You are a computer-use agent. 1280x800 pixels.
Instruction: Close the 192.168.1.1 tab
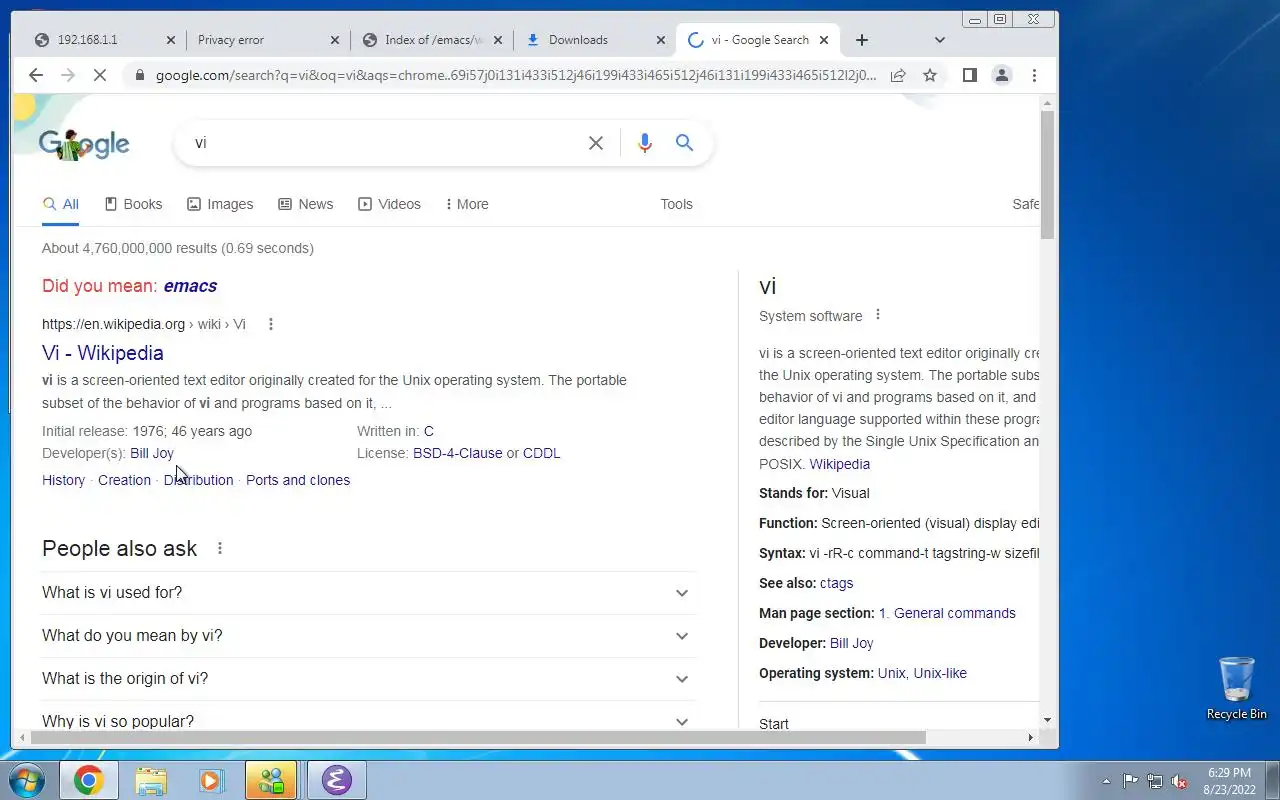point(170,40)
